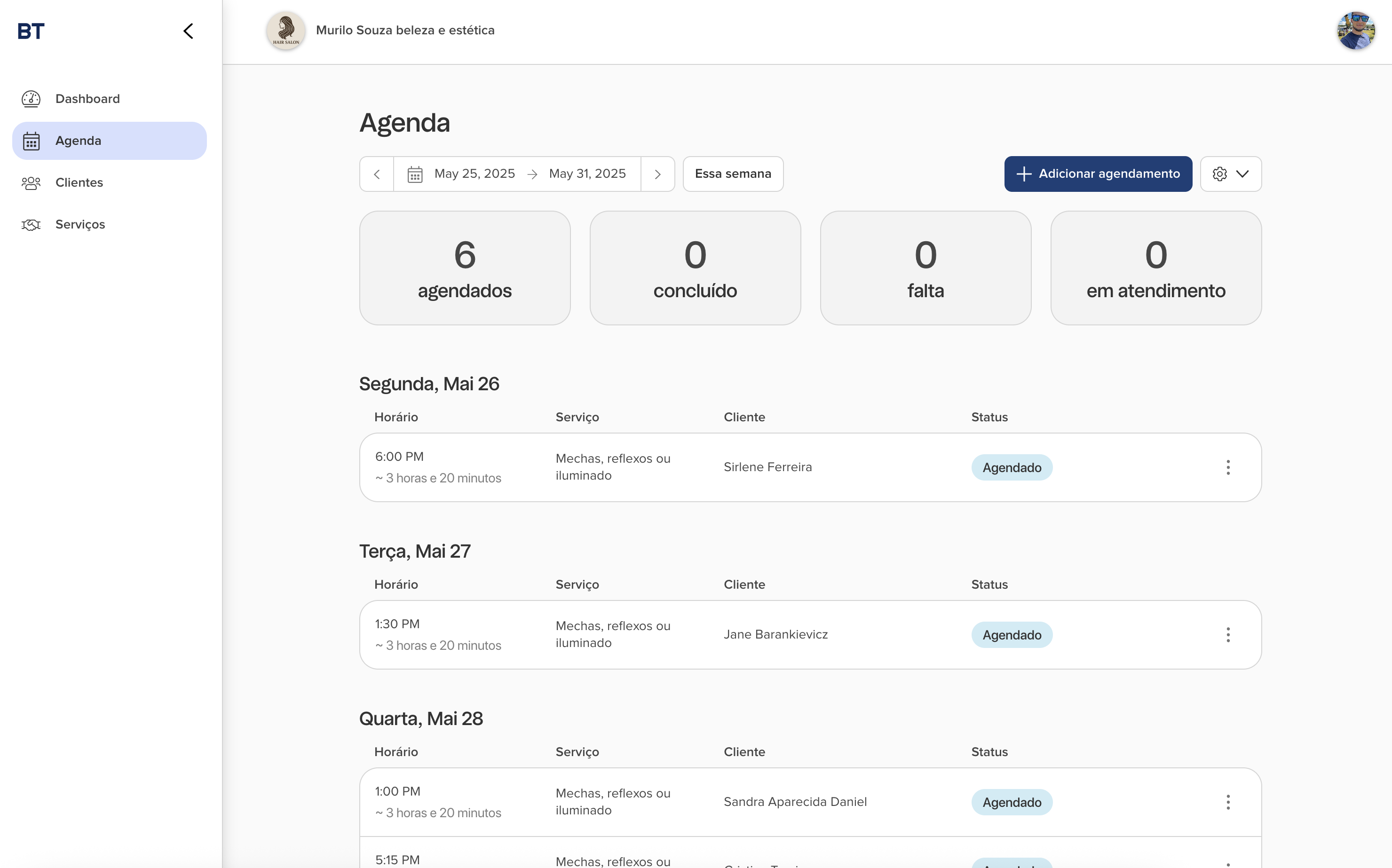The height and width of the screenshot is (868, 1392).
Task: Click the calendar icon in date range
Action: [x=414, y=174]
